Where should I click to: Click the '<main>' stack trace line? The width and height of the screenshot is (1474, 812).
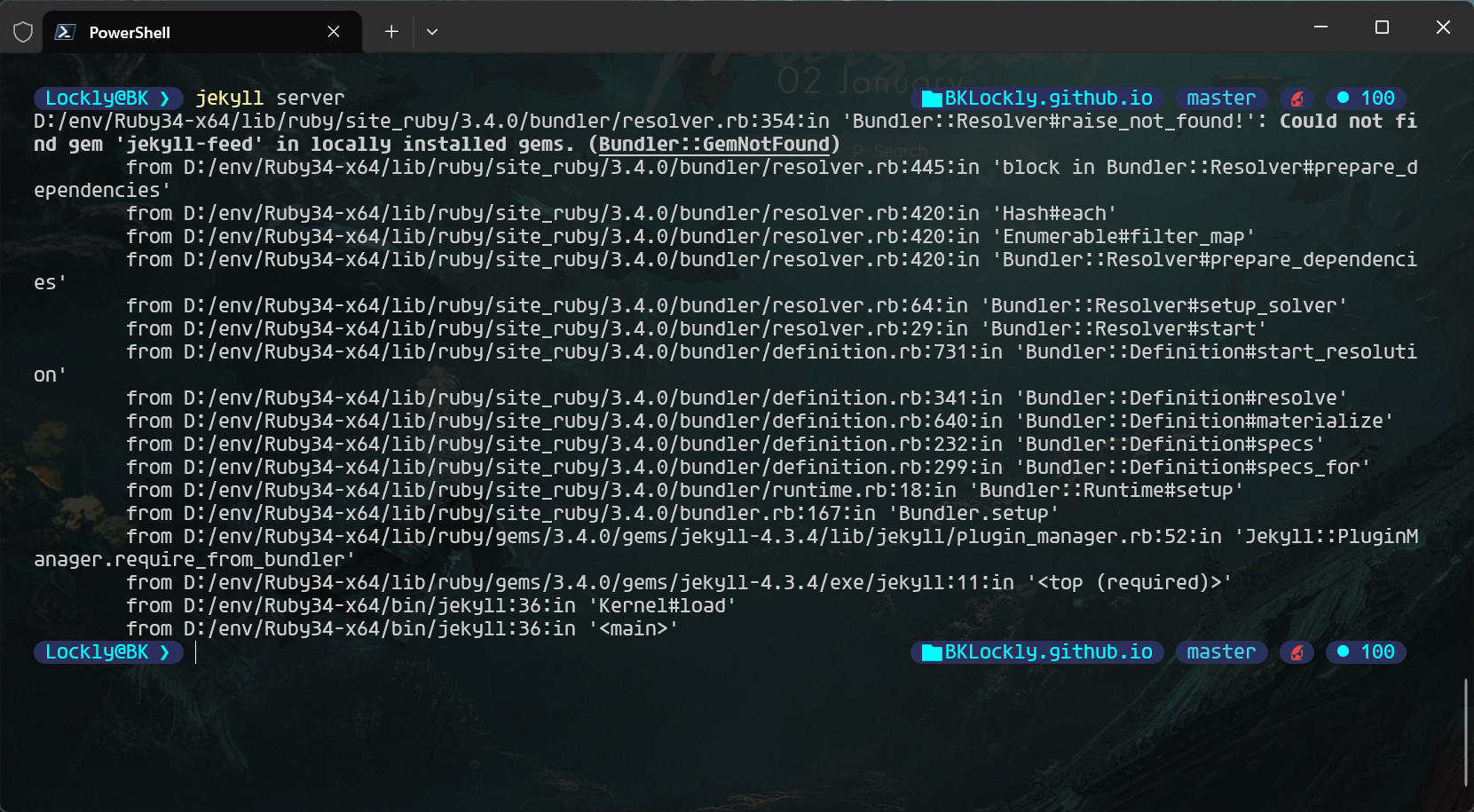coord(402,628)
